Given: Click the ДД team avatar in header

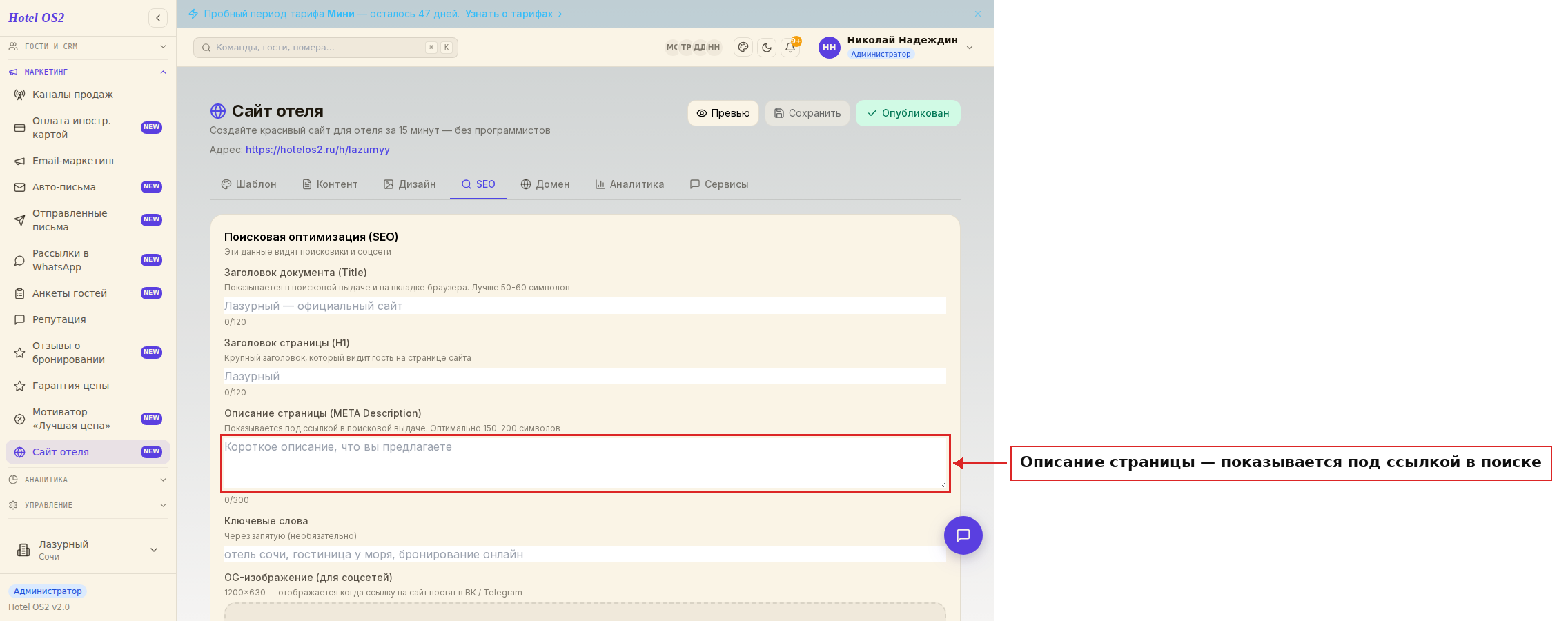Looking at the screenshot, I should [700, 47].
